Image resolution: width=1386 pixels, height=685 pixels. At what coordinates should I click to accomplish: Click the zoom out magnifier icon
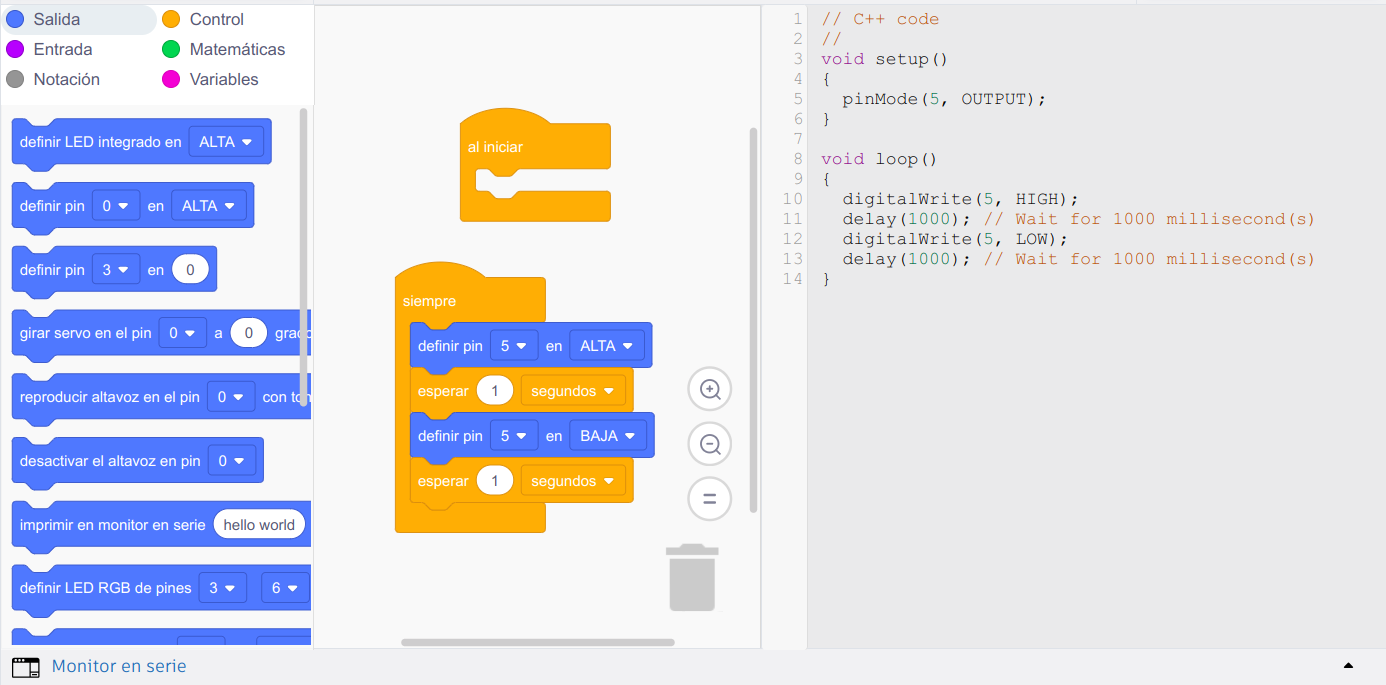click(710, 444)
